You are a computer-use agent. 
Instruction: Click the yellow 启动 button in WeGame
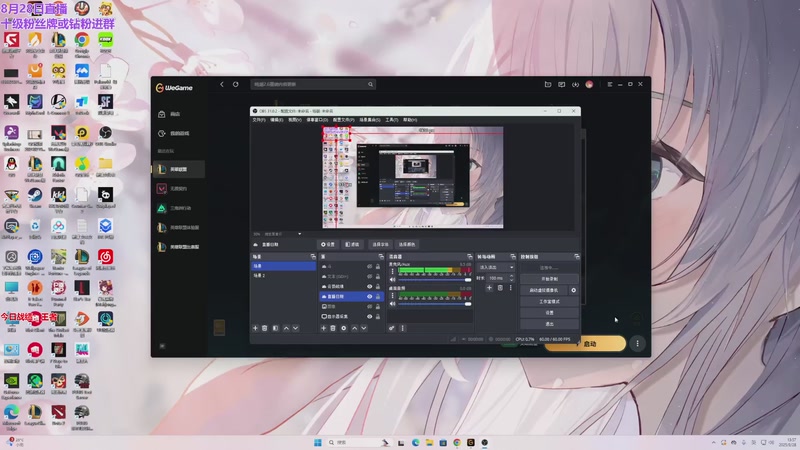[x=585, y=343]
